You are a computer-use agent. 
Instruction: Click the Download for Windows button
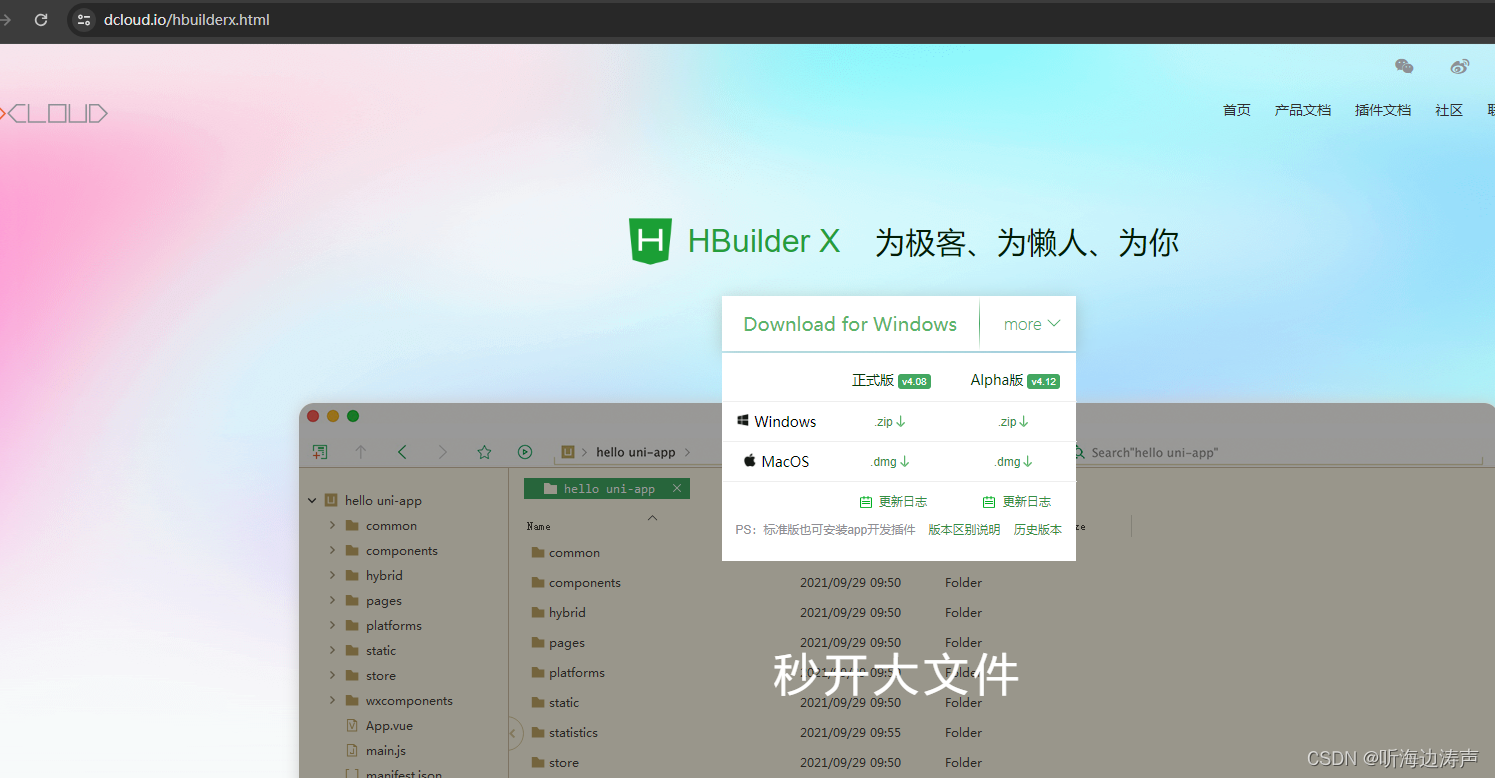coord(849,323)
